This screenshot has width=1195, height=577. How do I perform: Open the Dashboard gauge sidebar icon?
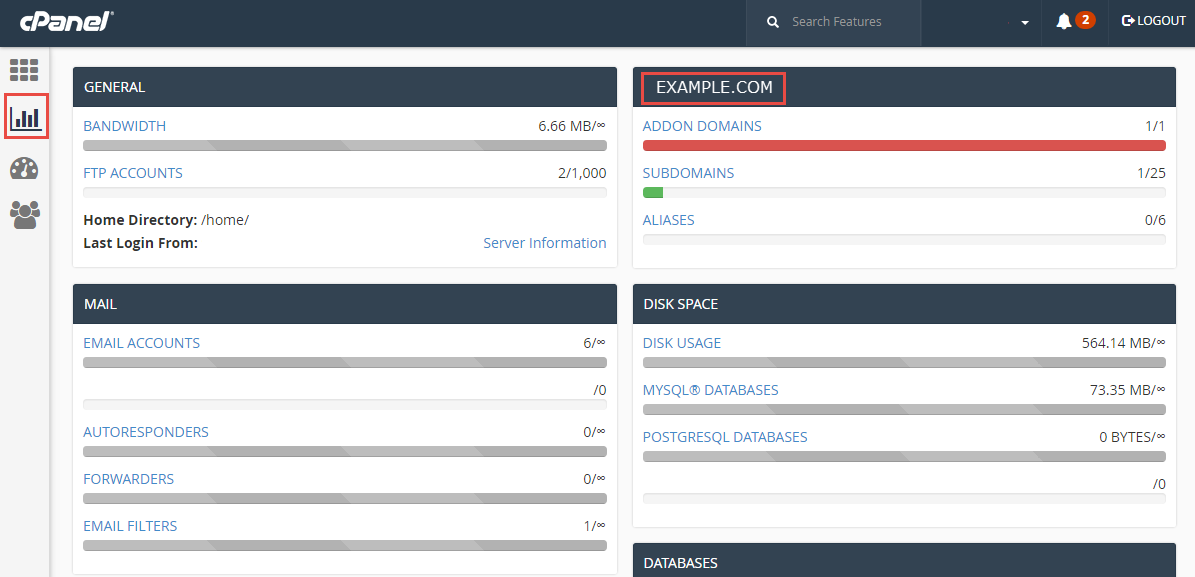[x=24, y=169]
